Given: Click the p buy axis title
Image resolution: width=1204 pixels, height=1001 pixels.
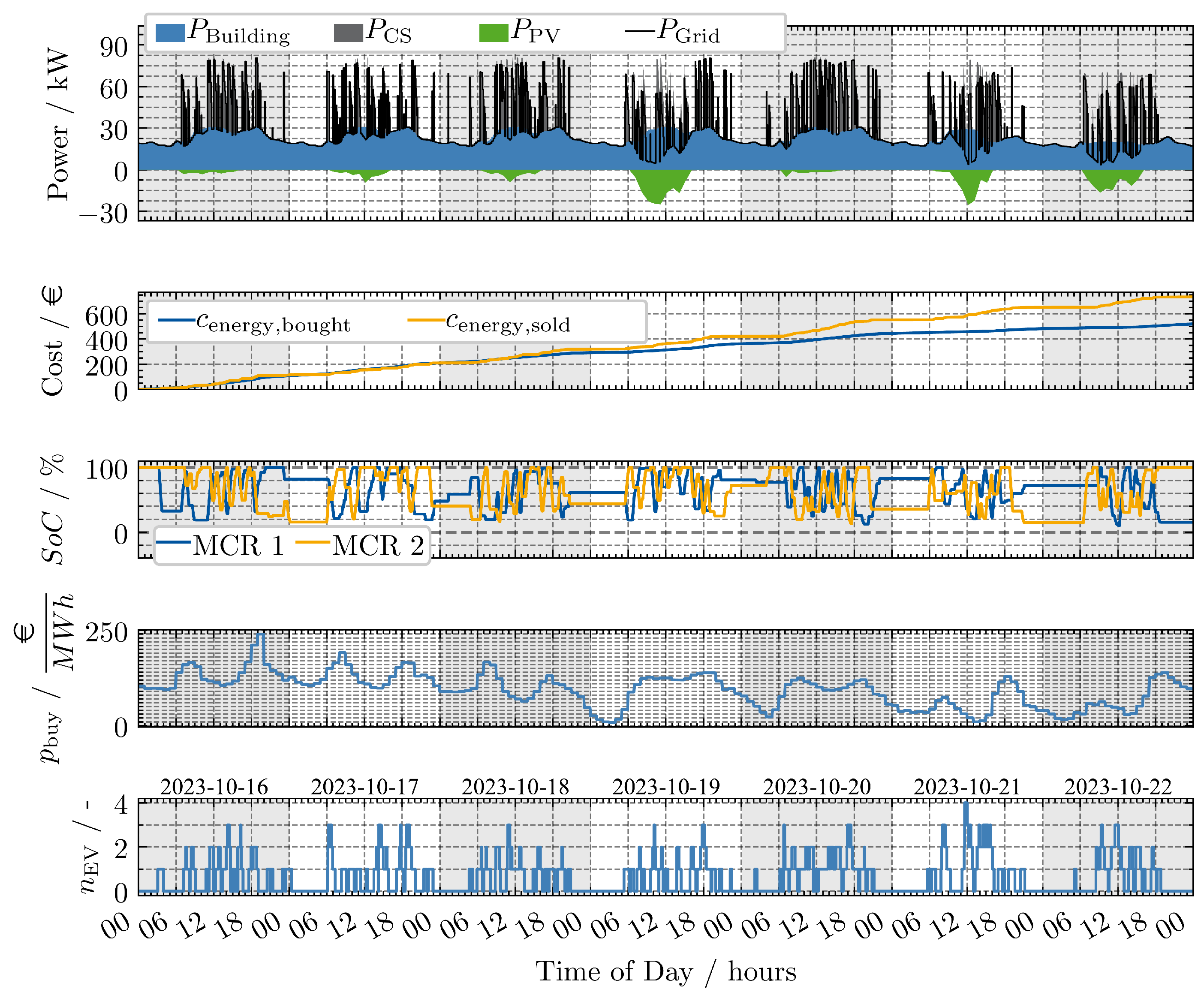Looking at the screenshot, I should [x=44, y=679].
